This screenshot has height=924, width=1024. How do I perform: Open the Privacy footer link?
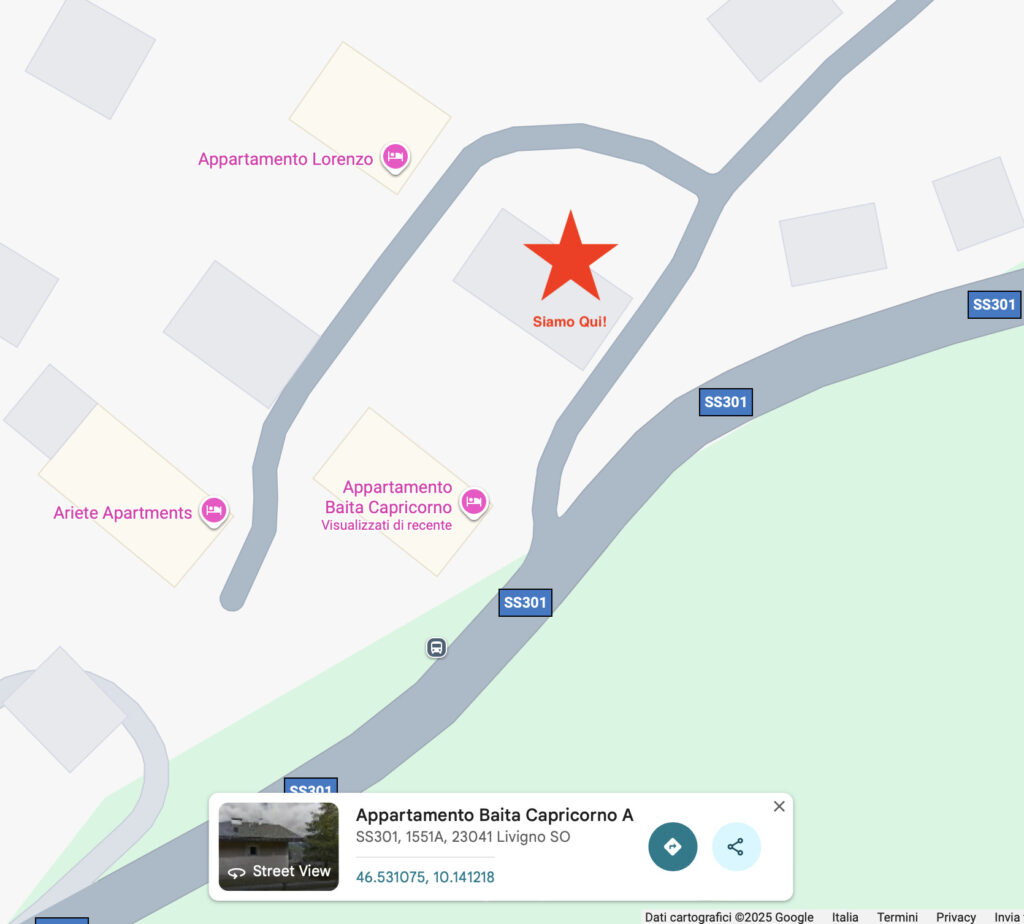[956, 917]
